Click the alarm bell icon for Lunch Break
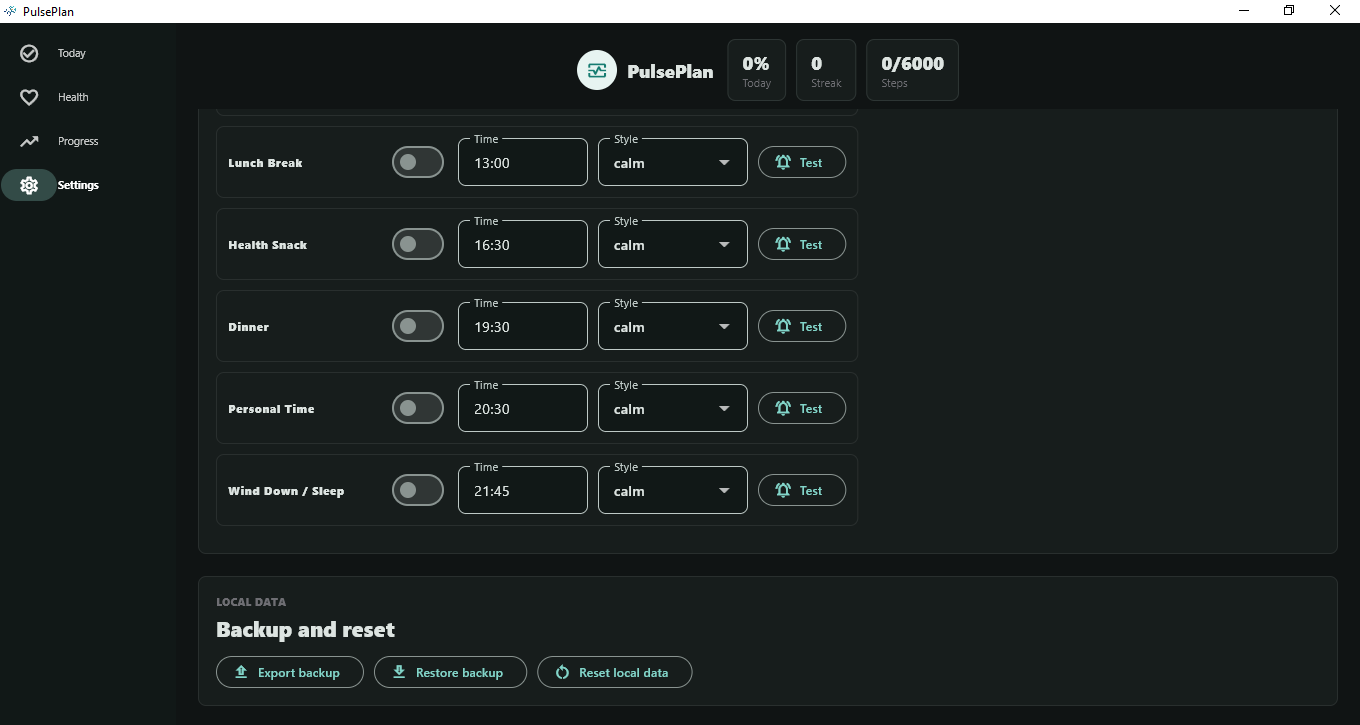1360x725 pixels. (783, 162)
